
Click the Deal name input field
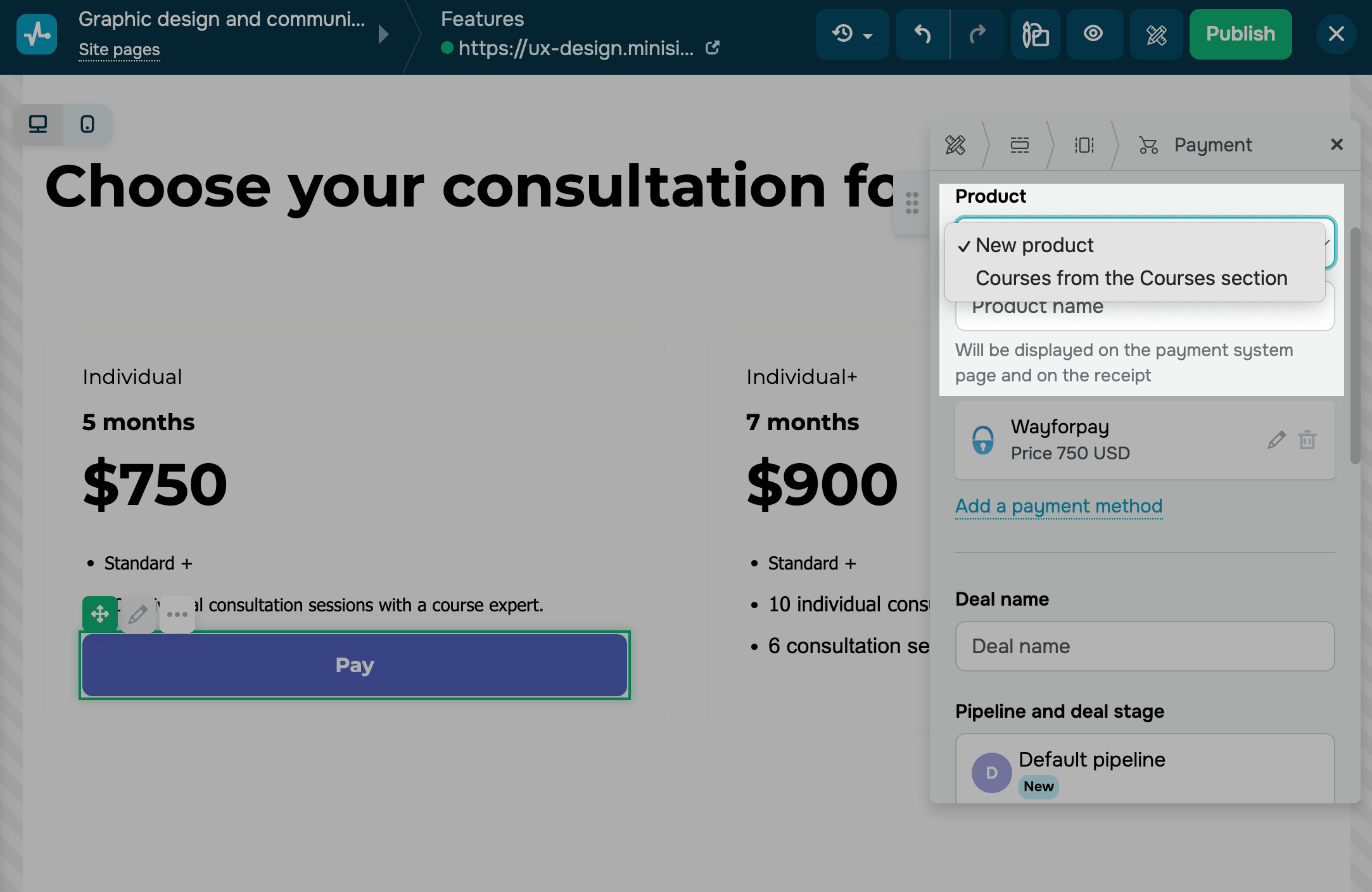pyautogui.click(x=1145, y=646)
